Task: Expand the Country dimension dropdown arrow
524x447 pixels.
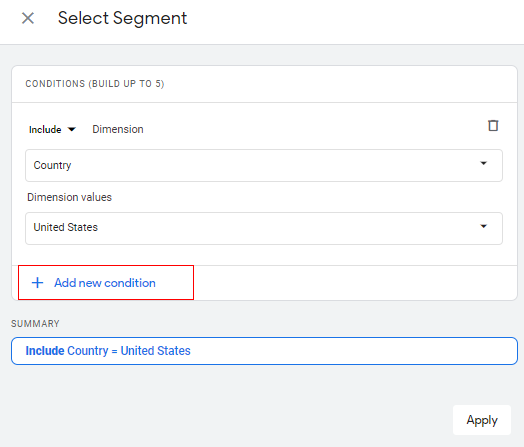Action: 483,163
